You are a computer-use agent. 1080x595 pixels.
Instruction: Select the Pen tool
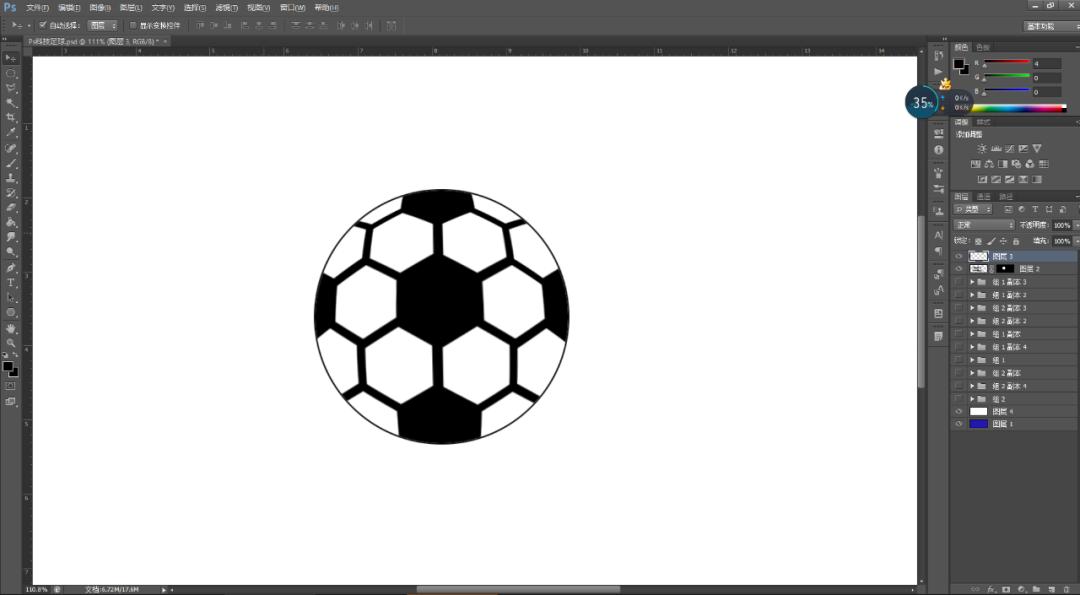pyautogui.click(x=10, y=268)
